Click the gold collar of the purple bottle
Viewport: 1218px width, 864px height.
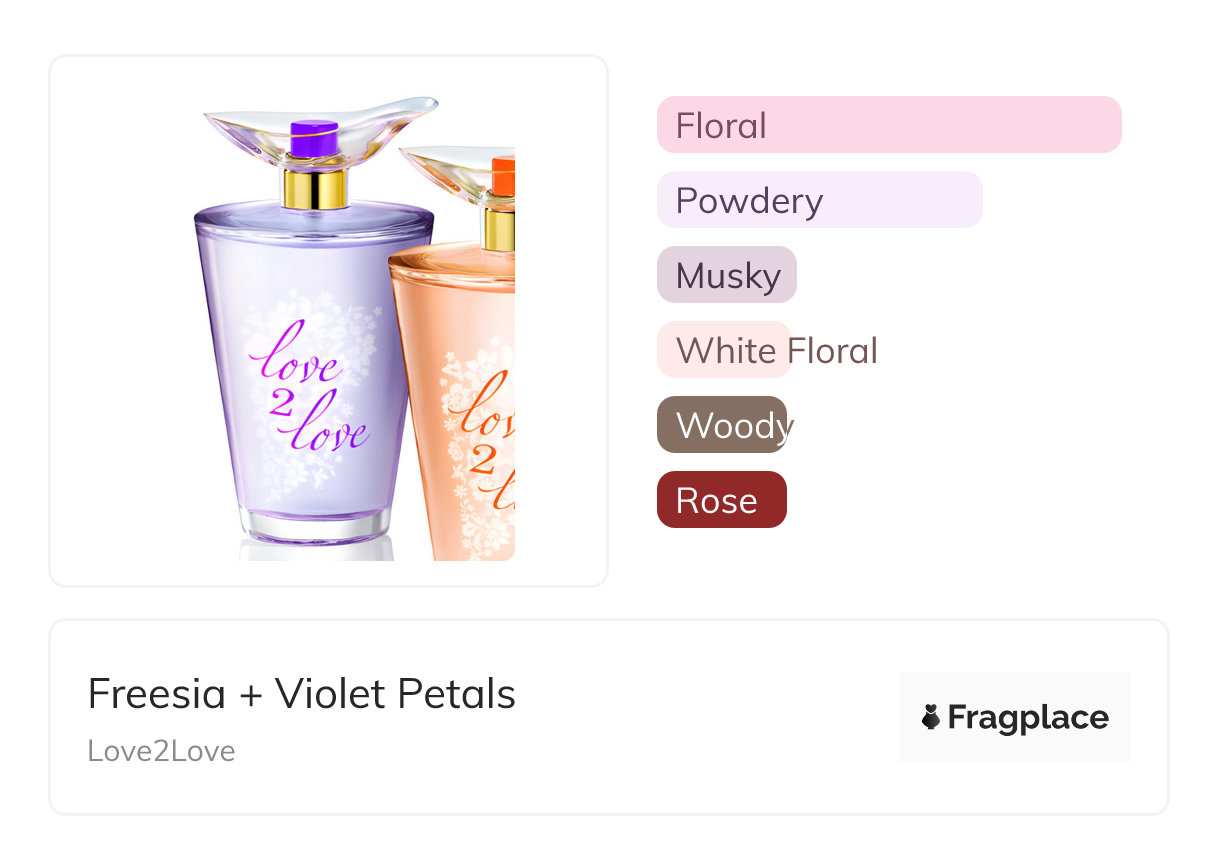[314, 187]
